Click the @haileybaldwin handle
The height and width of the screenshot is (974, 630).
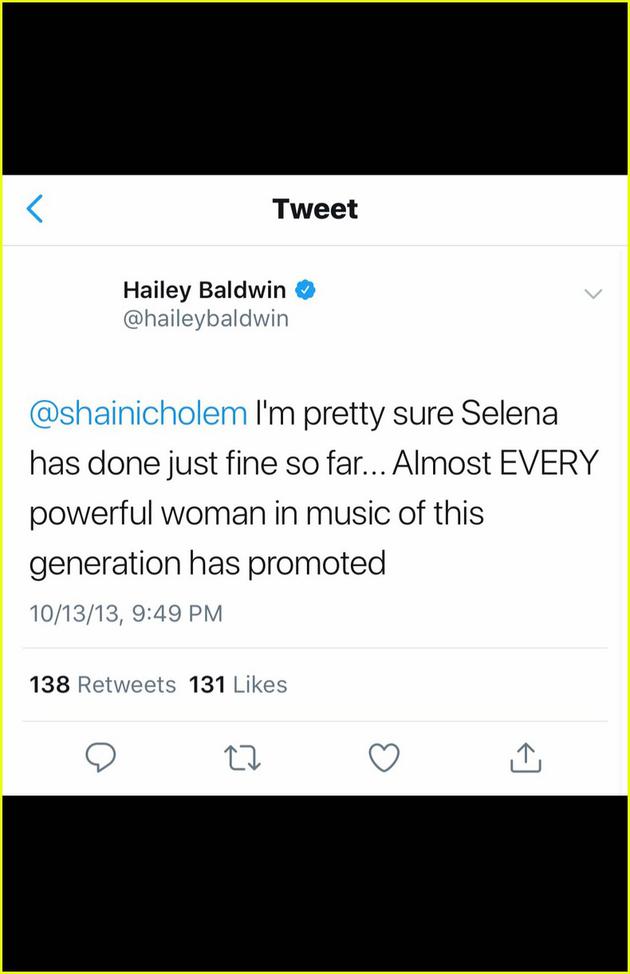[205, 318]
